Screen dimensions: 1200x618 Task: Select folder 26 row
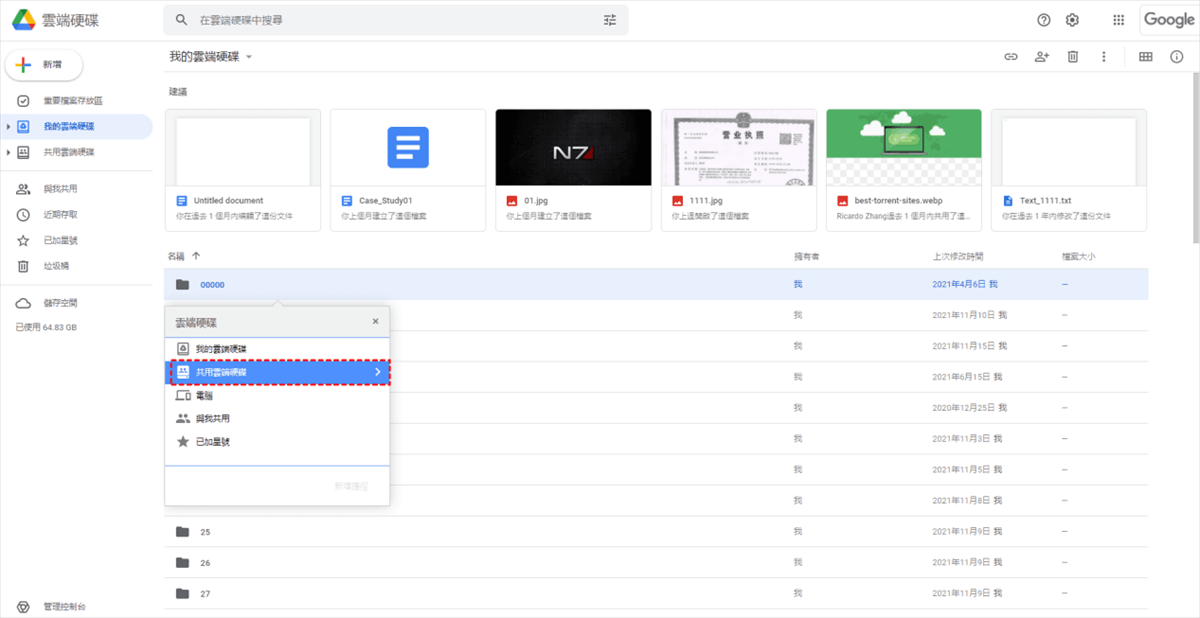coord(657,563)
